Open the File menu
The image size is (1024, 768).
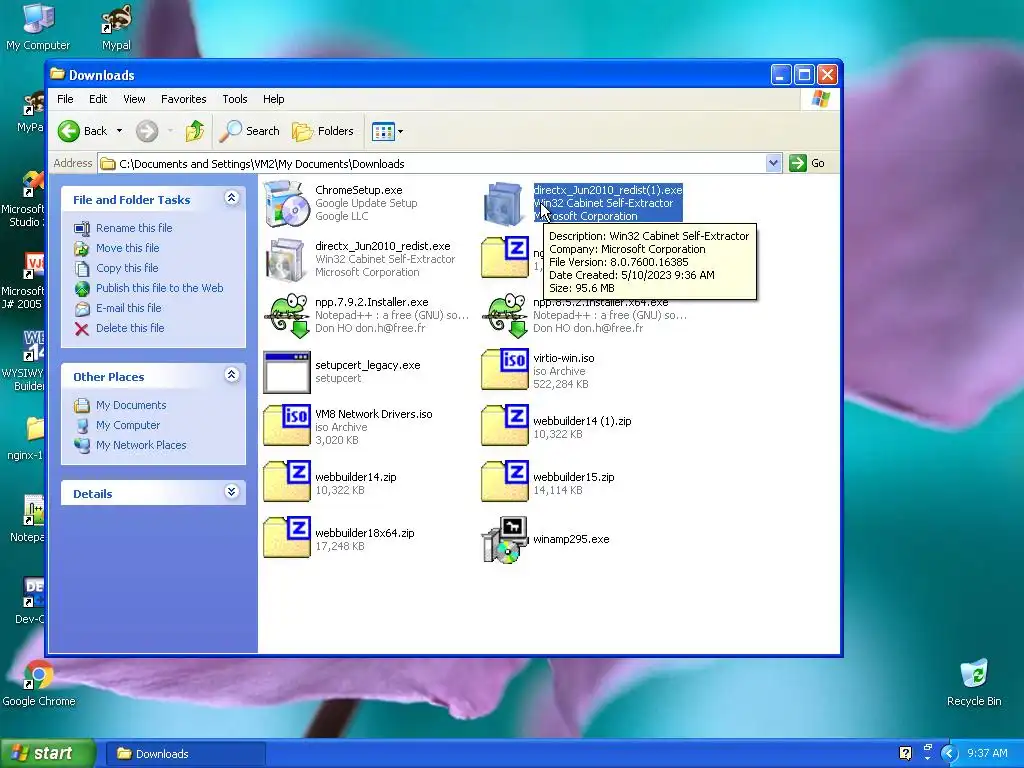coord(65,99)
